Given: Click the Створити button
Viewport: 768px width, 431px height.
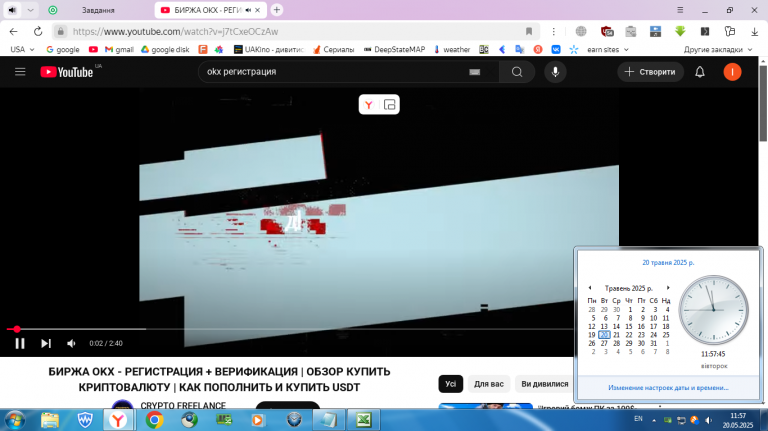Looking at the screenshot, I should pos(650,72).
